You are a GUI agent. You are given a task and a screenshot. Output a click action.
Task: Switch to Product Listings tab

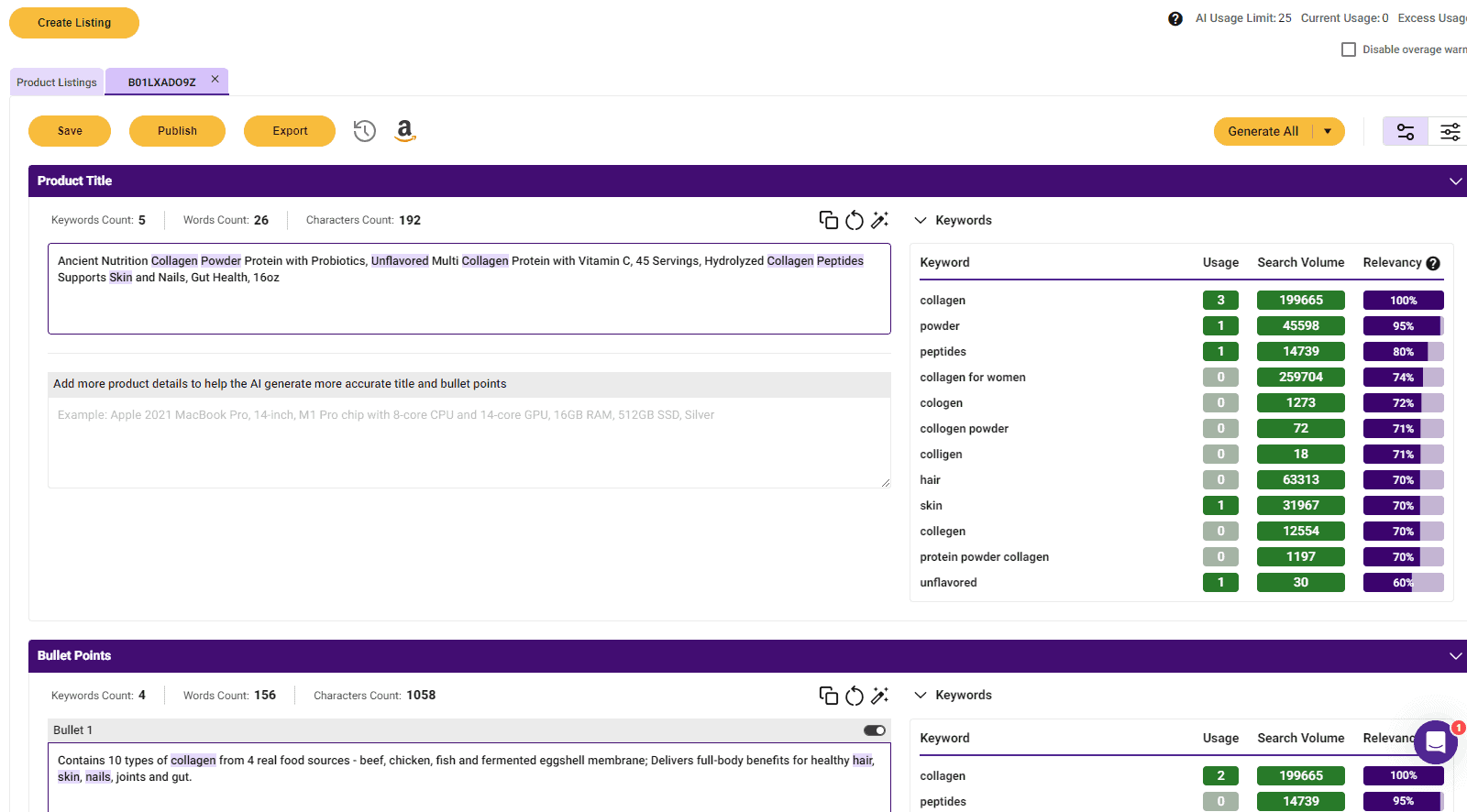coord(57,82)
